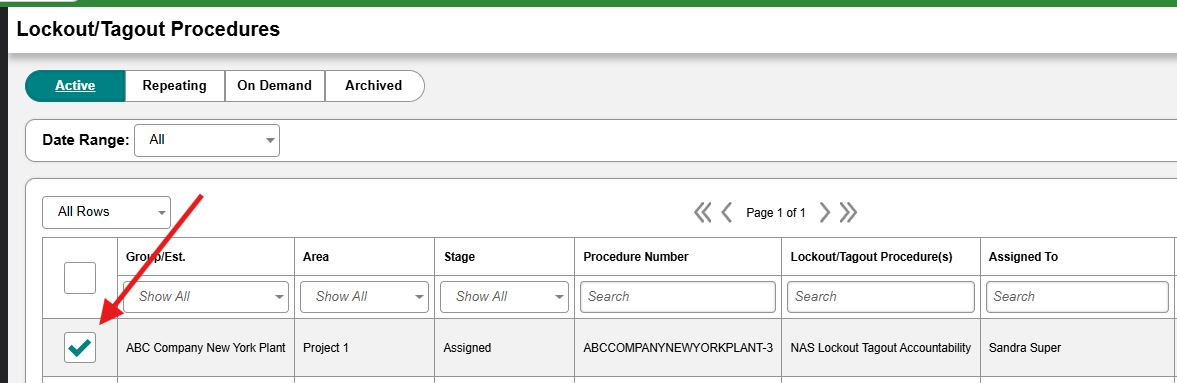Go to the first page double-chevron

click(x=703, y=213)
